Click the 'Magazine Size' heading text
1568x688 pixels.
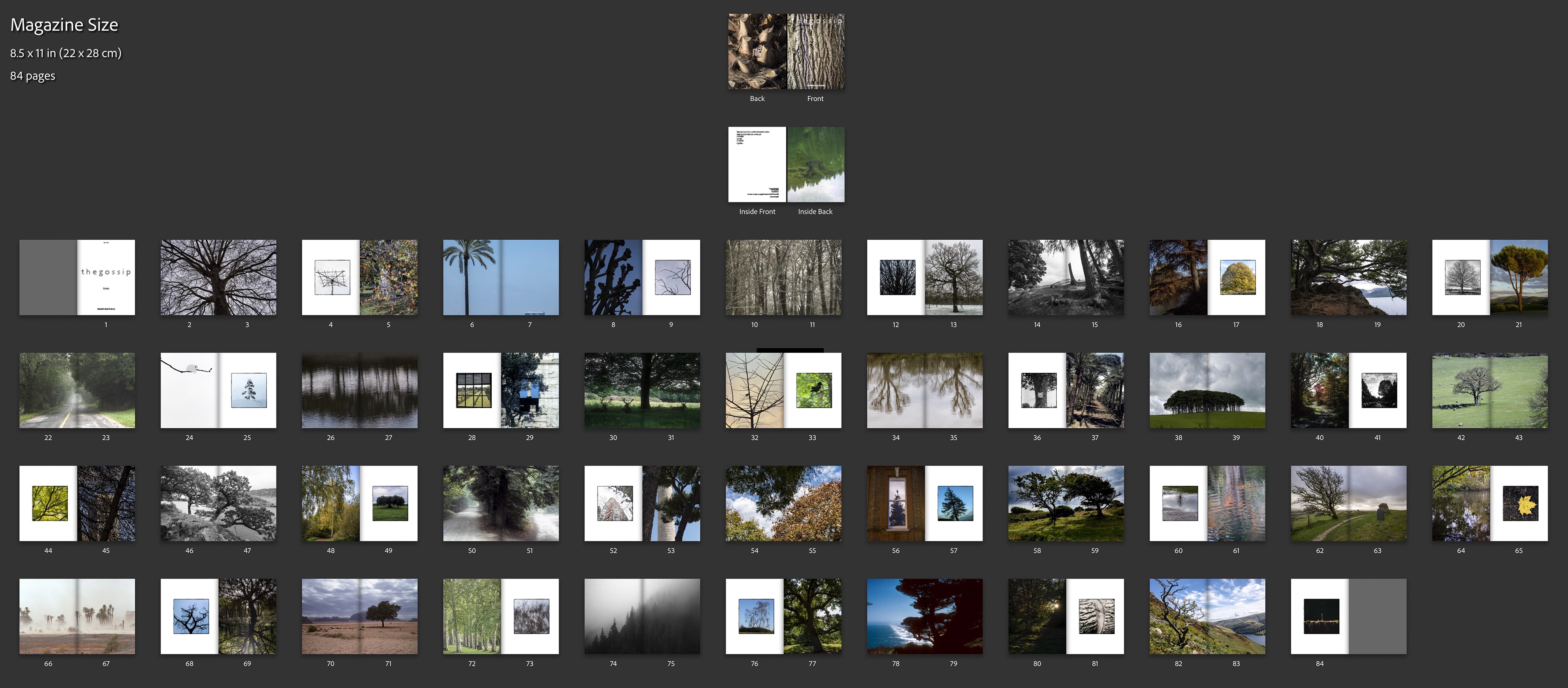click(64, 25)
